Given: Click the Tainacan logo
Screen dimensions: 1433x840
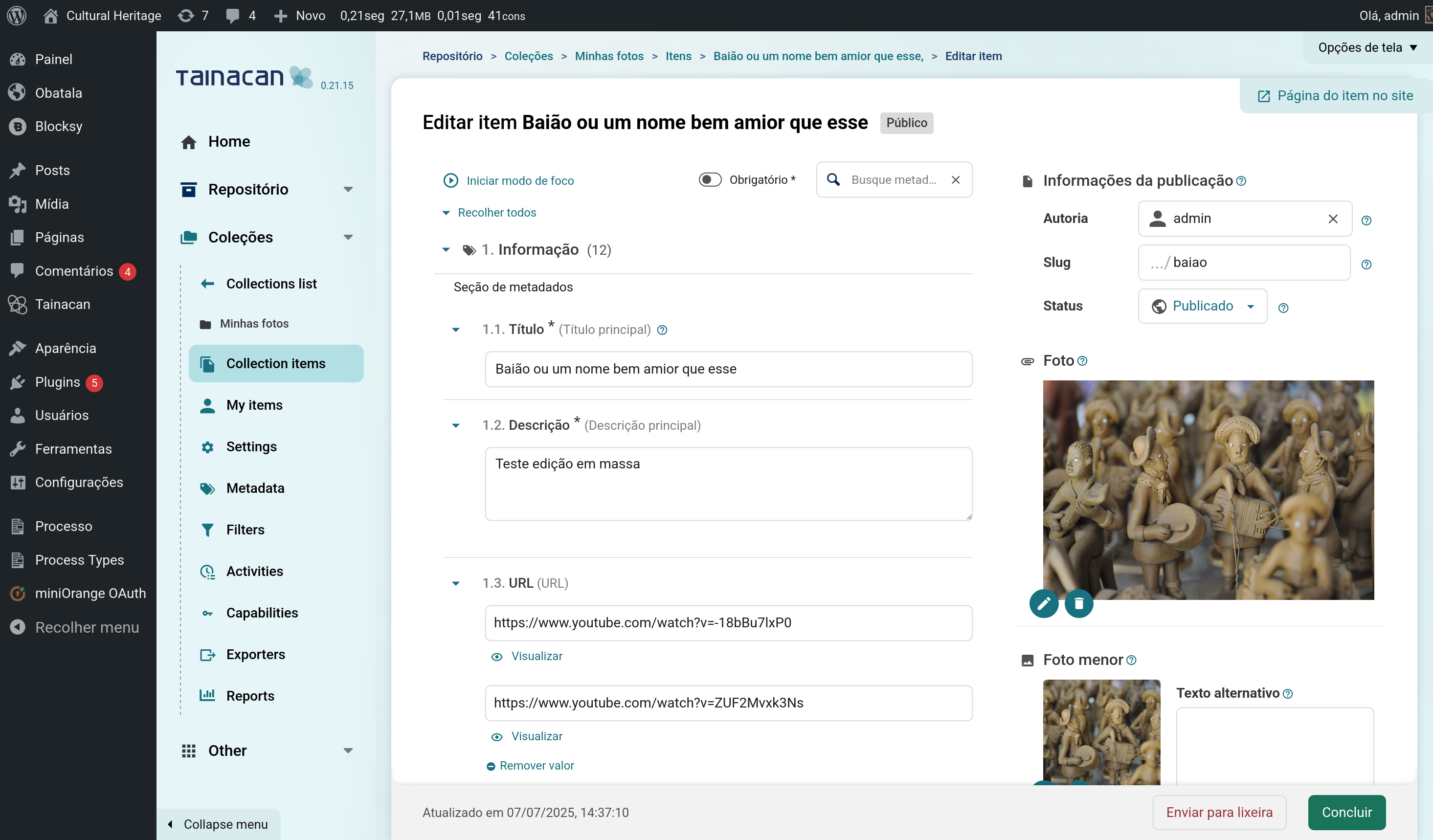Looking at the screenshot, I should pyautogui.click(x=245, y=77).
